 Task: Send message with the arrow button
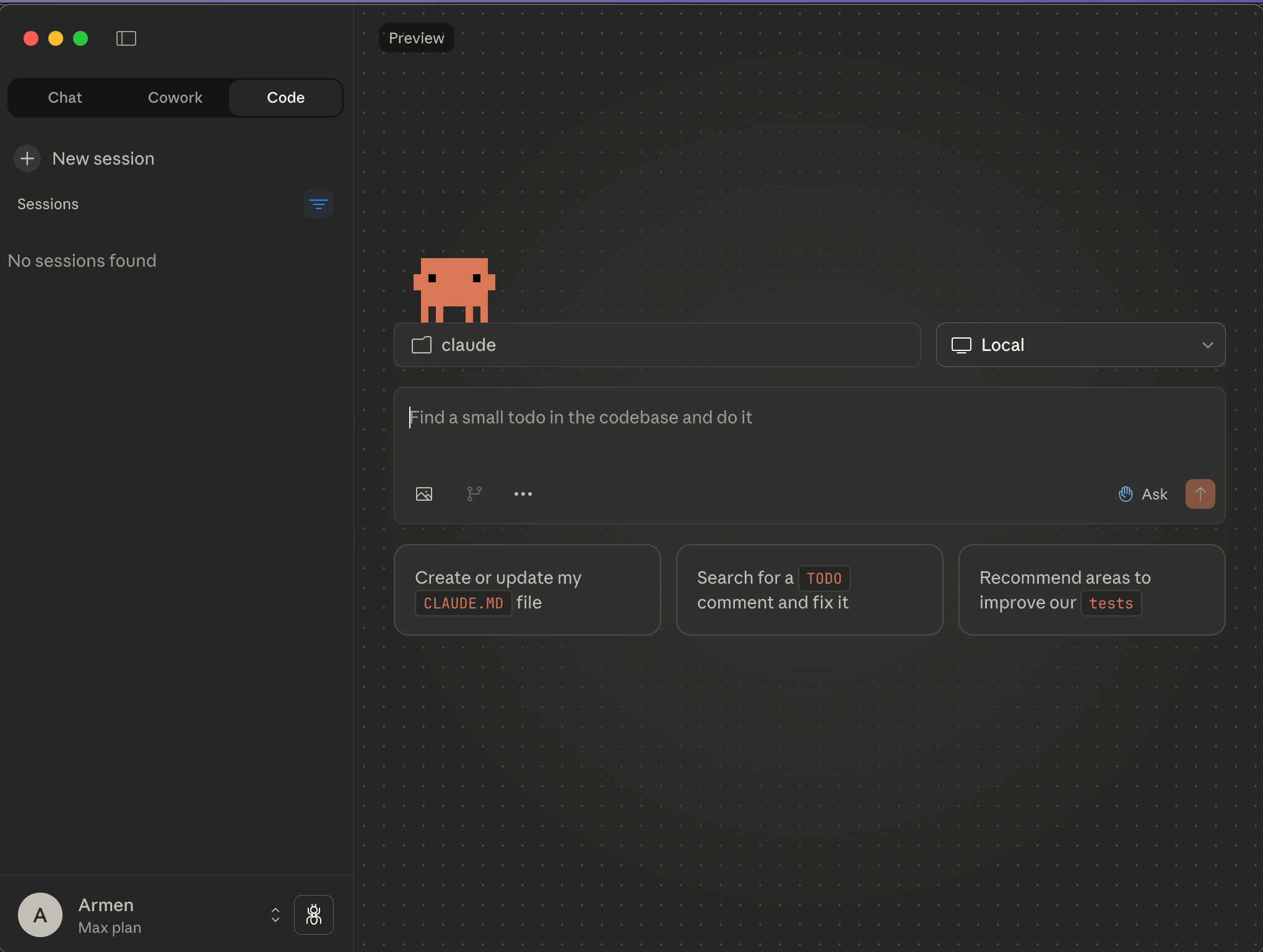click(x=1200, y=494)
